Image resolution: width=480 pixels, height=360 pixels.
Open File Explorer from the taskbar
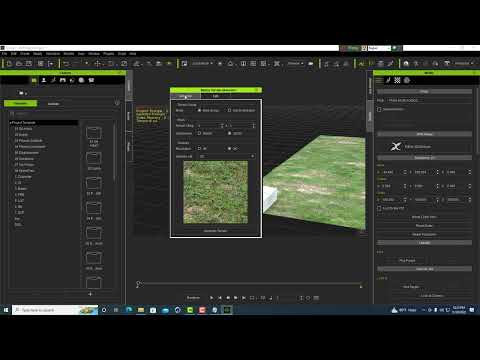tap(141, 310)
